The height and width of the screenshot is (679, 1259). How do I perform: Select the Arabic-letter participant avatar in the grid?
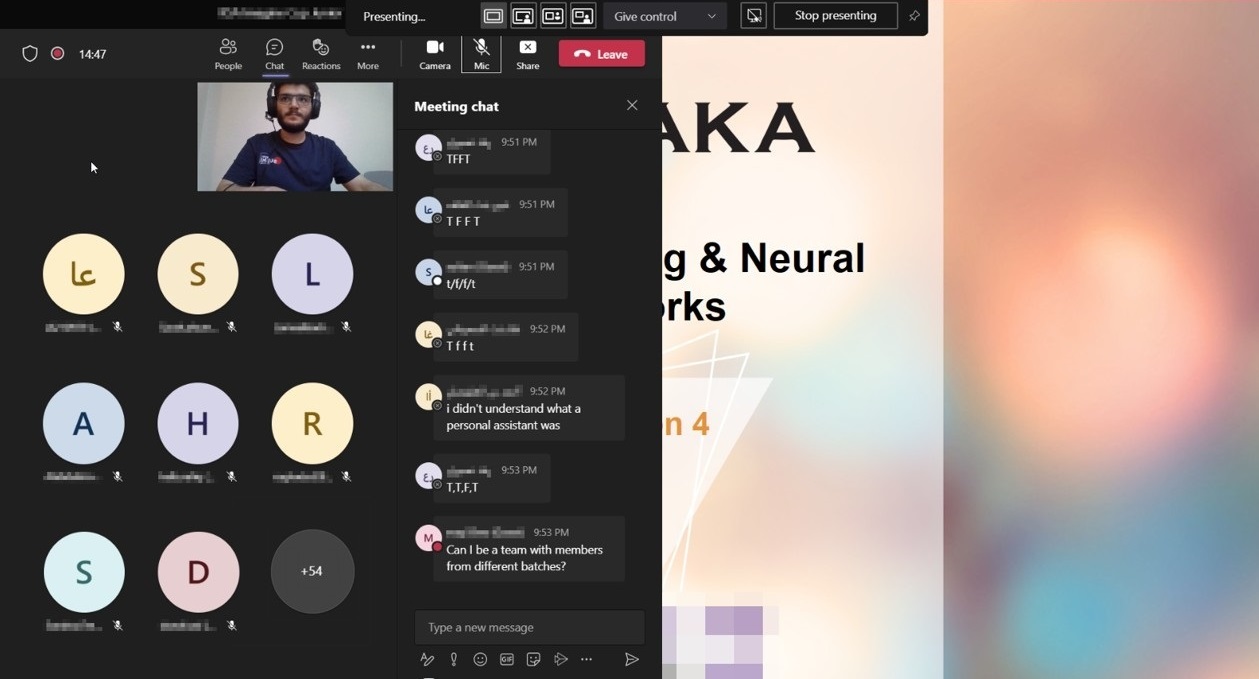pos(84,274)
